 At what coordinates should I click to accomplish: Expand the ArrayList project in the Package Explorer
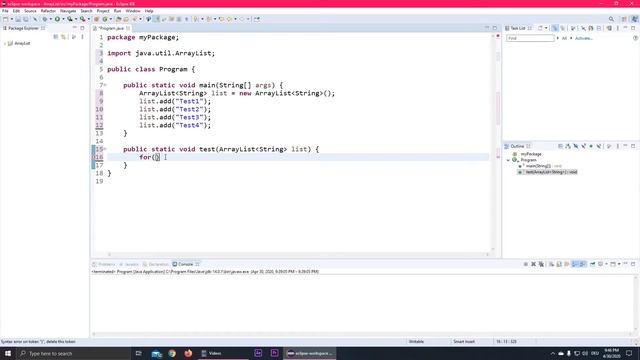pos(5,43)
